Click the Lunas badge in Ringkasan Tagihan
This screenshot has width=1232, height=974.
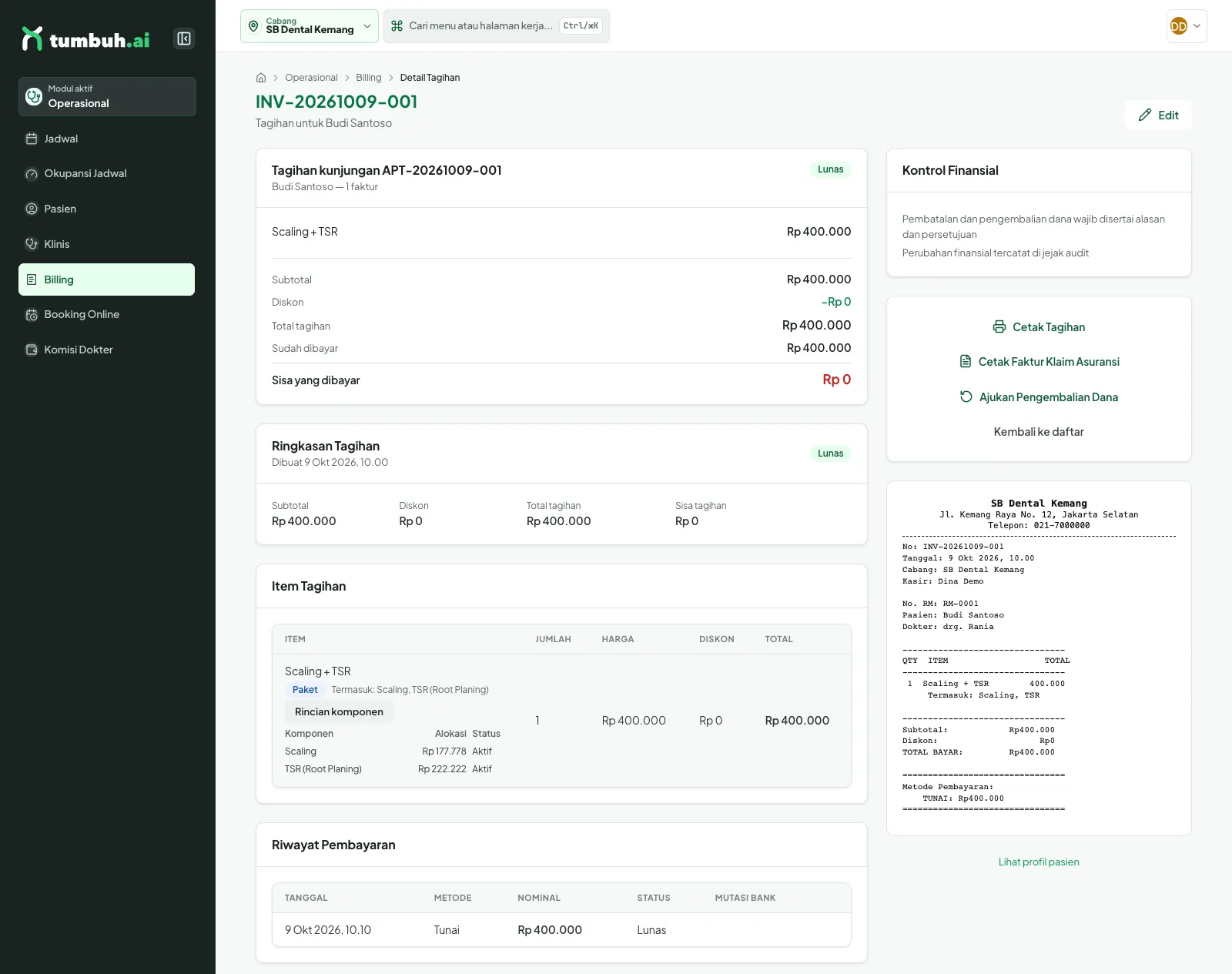tap(830, 454)
